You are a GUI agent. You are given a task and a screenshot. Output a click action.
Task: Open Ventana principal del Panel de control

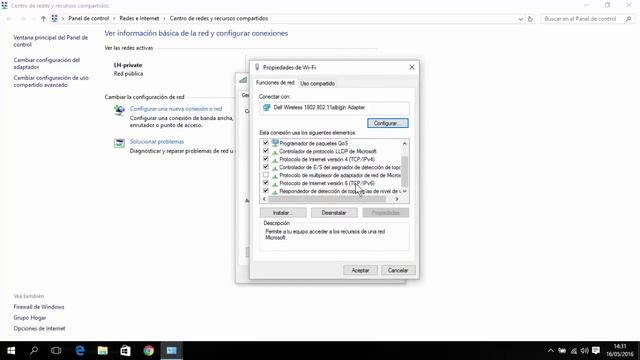pyautogui.click(x=51, y=41)
